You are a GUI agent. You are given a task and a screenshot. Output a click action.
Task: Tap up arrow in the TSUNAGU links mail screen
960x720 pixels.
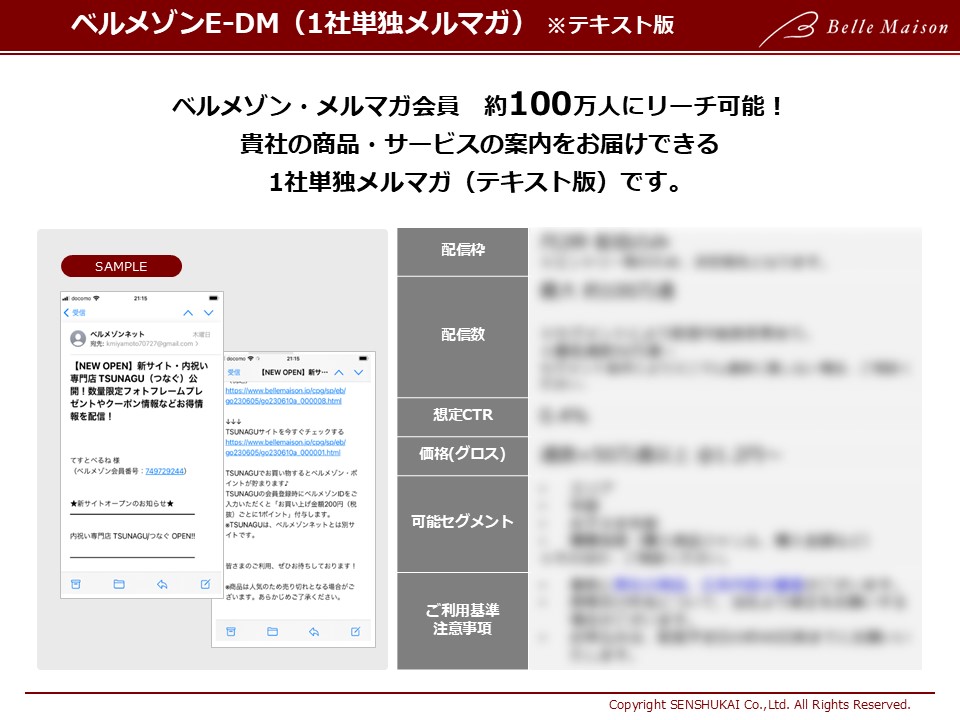[339, 372]
